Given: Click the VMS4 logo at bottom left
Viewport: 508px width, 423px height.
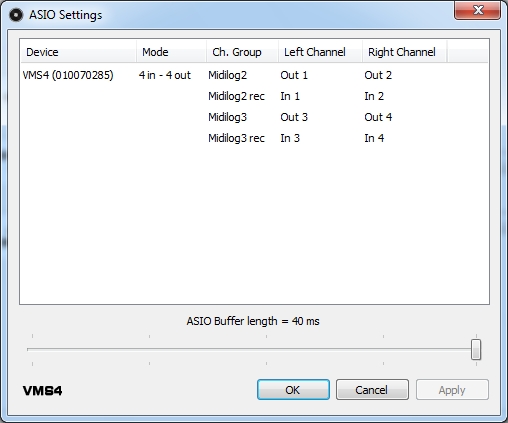Looking at the screenshot, I should (x=42, y=390).
